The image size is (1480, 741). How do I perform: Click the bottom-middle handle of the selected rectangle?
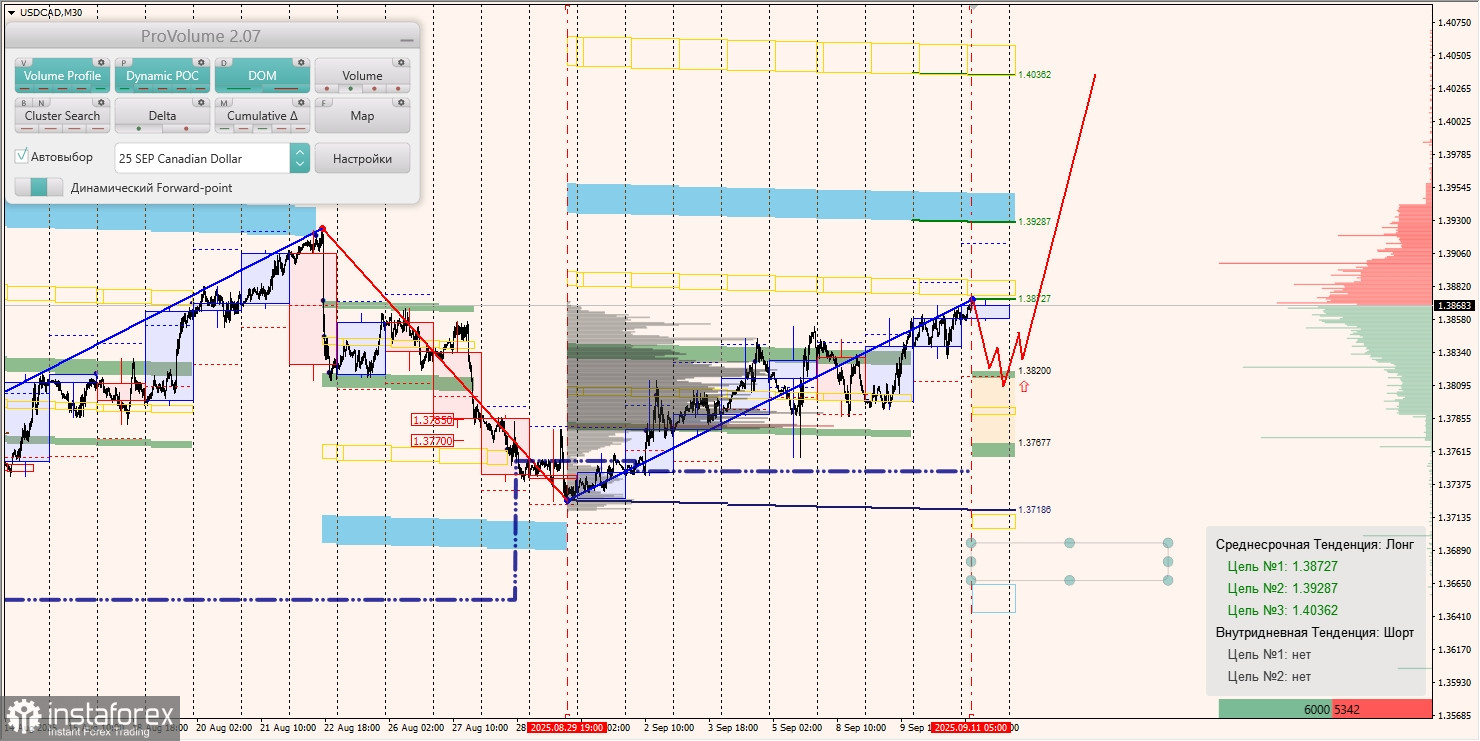1069,580
